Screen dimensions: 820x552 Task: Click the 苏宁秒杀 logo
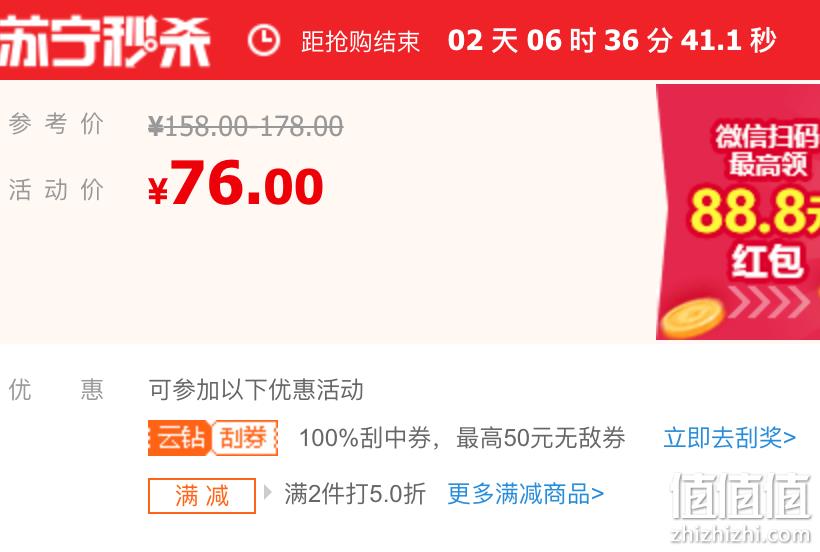click(105, 41)
